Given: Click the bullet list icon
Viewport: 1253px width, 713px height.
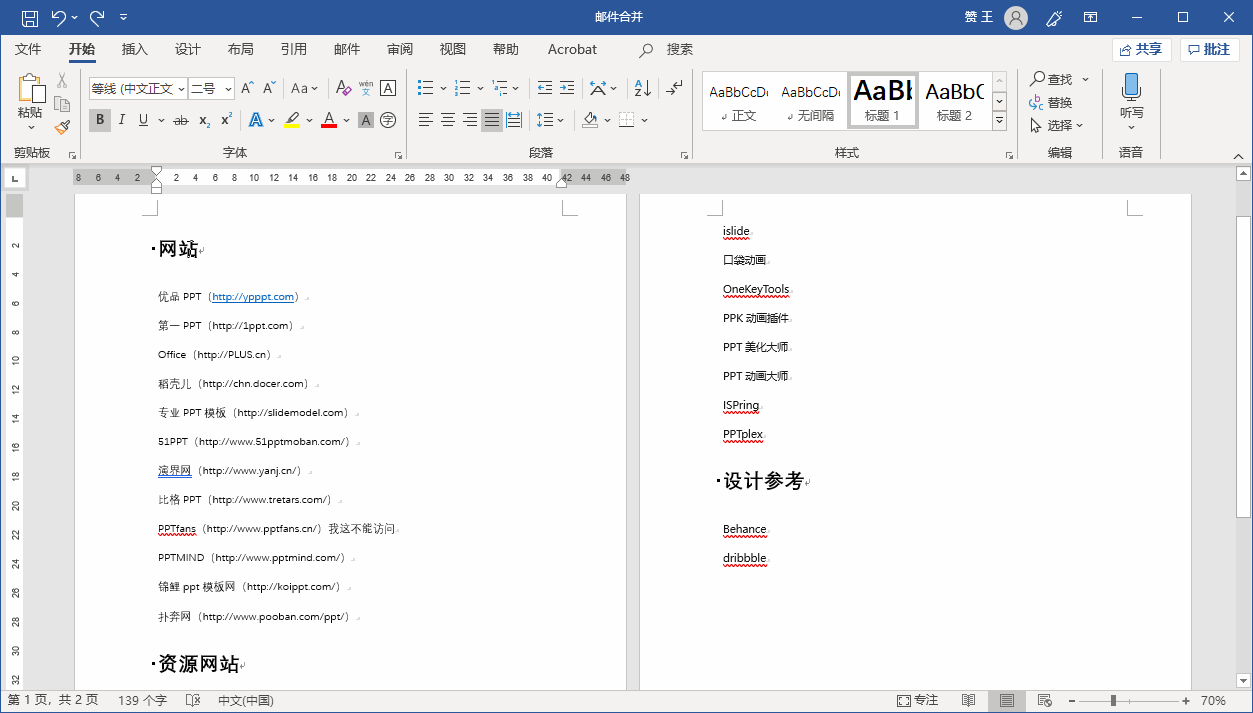Looking at the screenshot, I should [x=425, y=88].
